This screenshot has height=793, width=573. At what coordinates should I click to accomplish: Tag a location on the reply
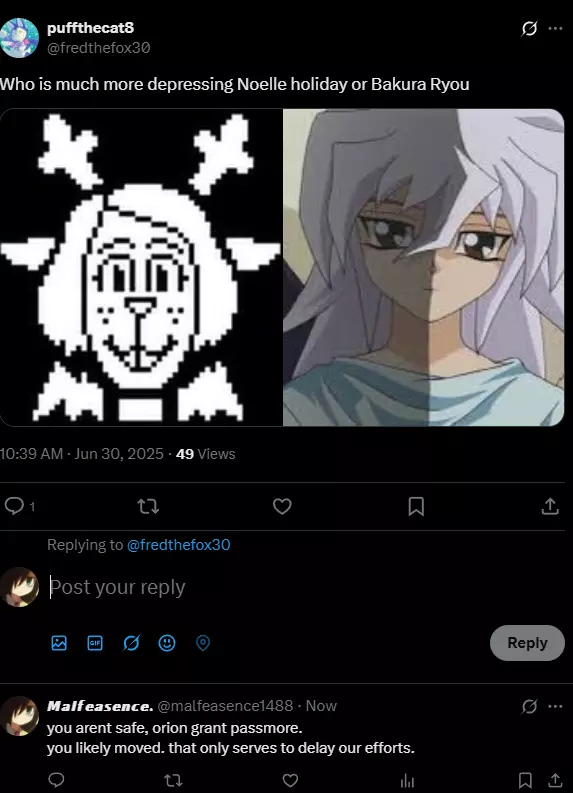point(203,643)
